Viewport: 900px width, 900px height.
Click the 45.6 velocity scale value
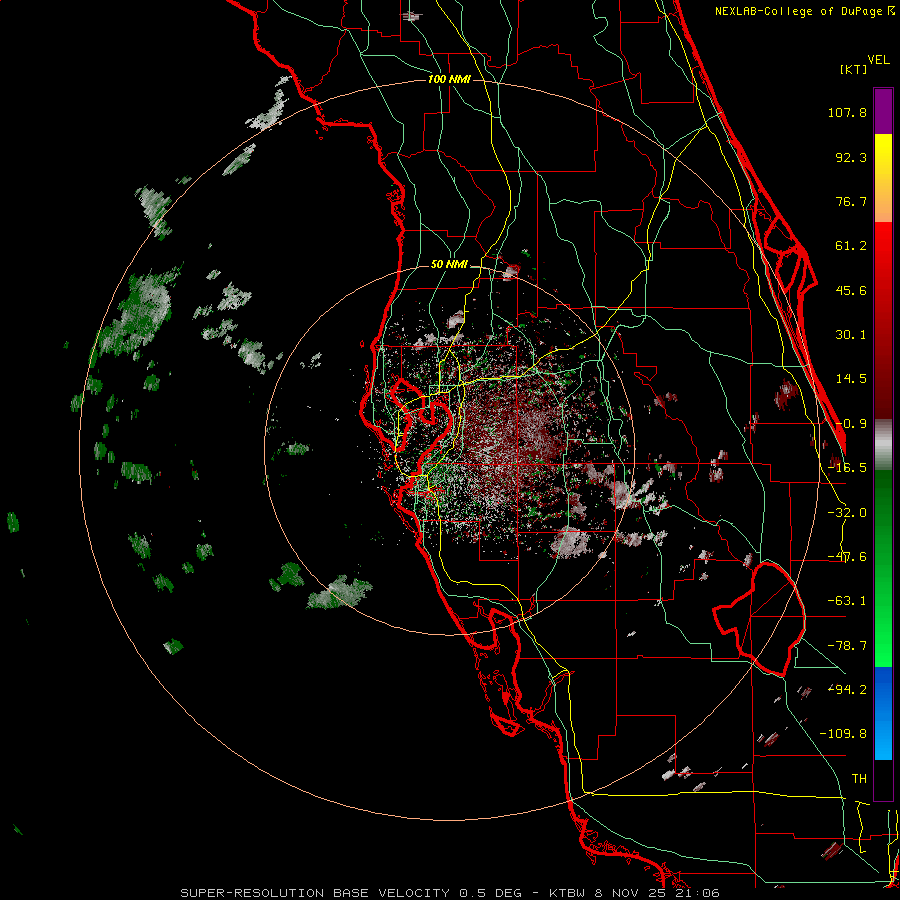pyautogui.click(x=851, y=290)
